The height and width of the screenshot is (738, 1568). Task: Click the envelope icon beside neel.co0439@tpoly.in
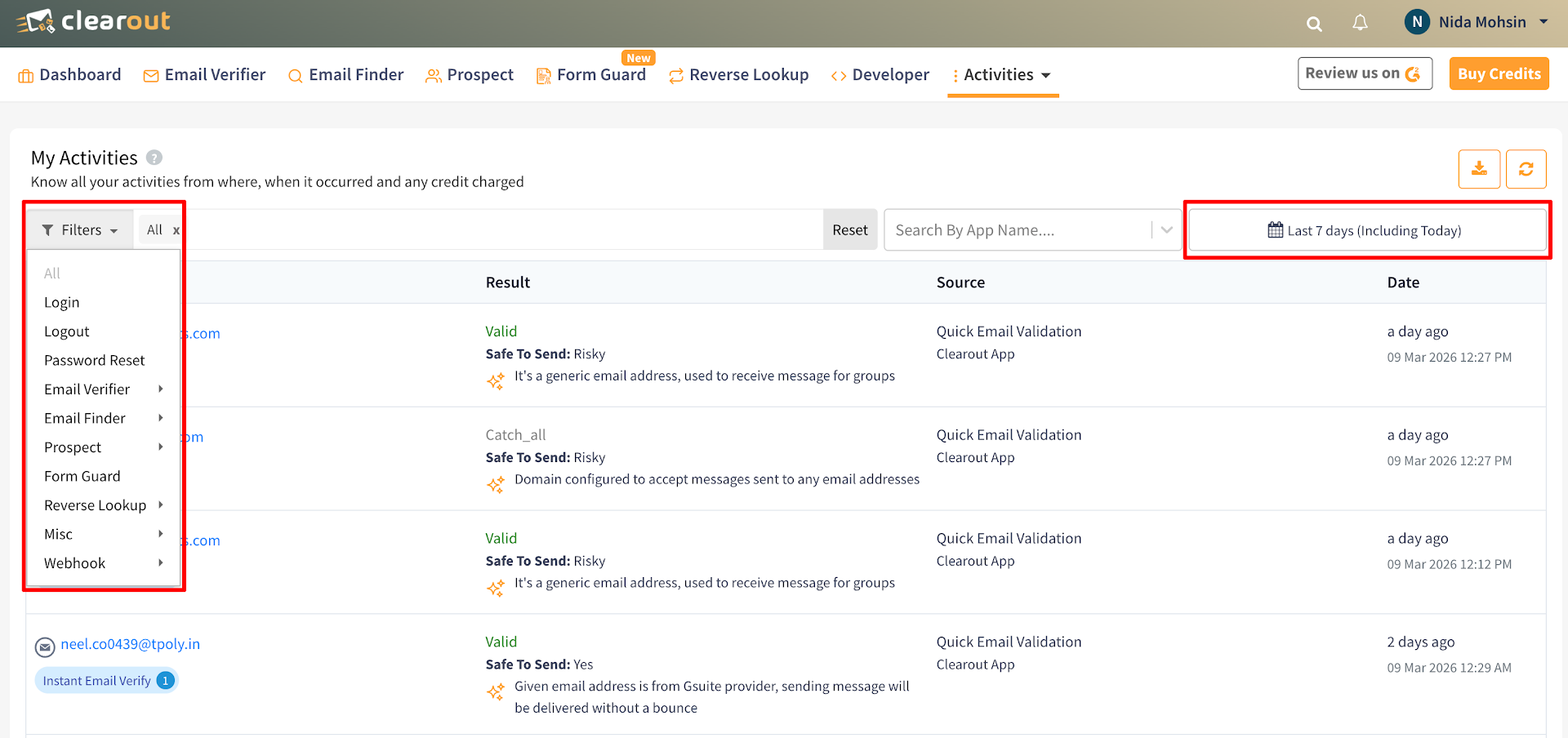point(45,647)
